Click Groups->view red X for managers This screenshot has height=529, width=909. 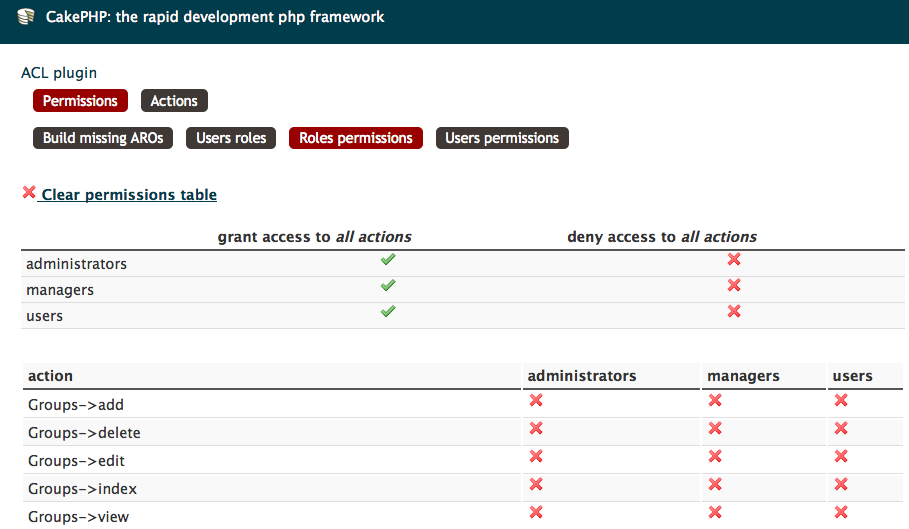pos(715,512)
